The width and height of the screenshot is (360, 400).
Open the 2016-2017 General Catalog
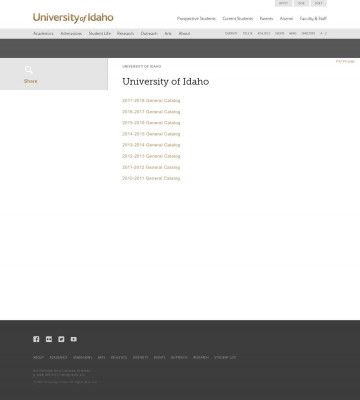151,112
